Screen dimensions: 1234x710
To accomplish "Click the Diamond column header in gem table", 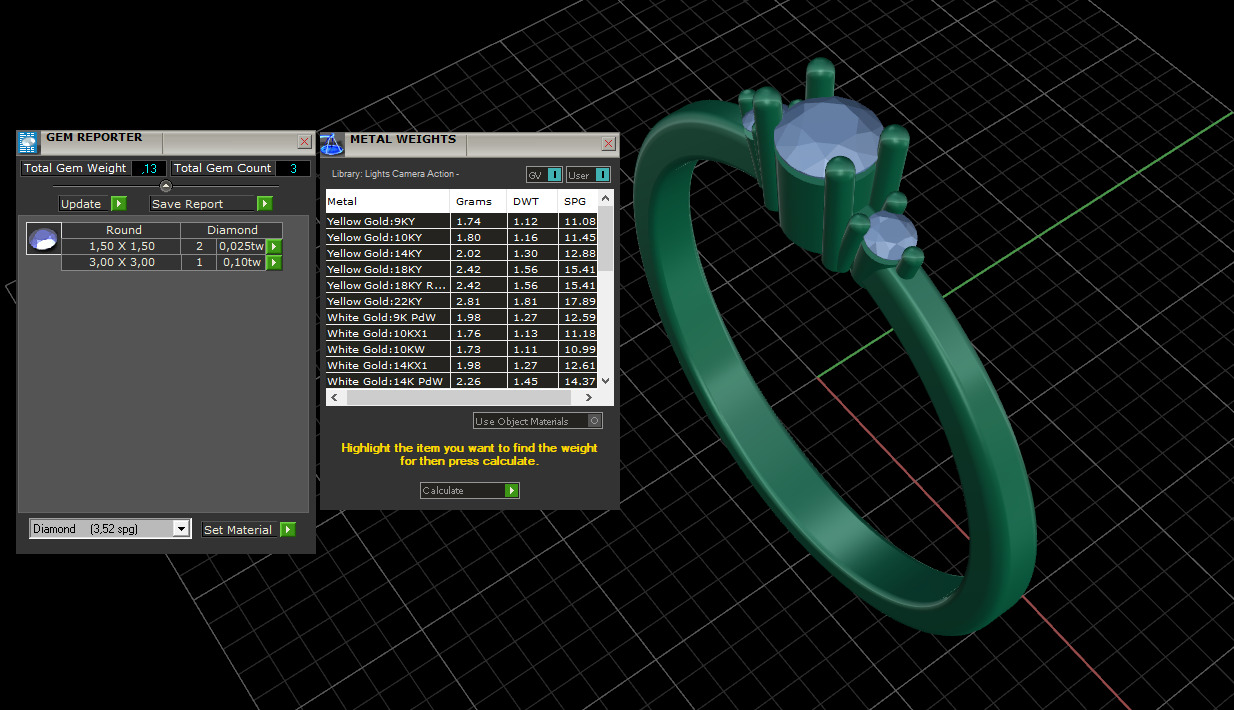I will pos(232,230).
